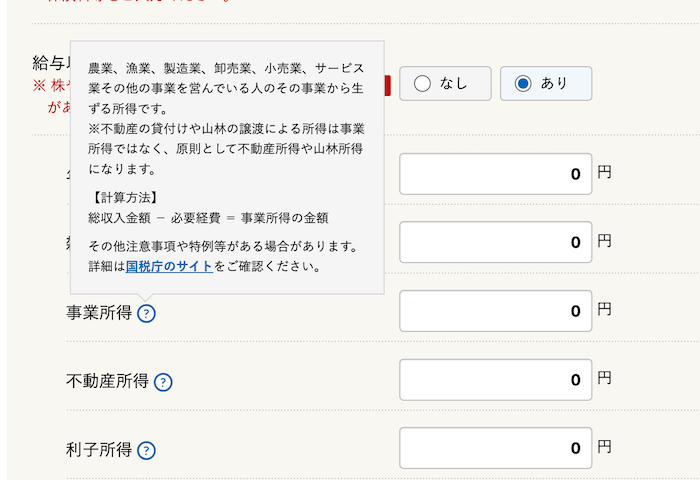700x480 pixels.
Task: Click the 利子所得 label text
Action: [x=99, y=451]
